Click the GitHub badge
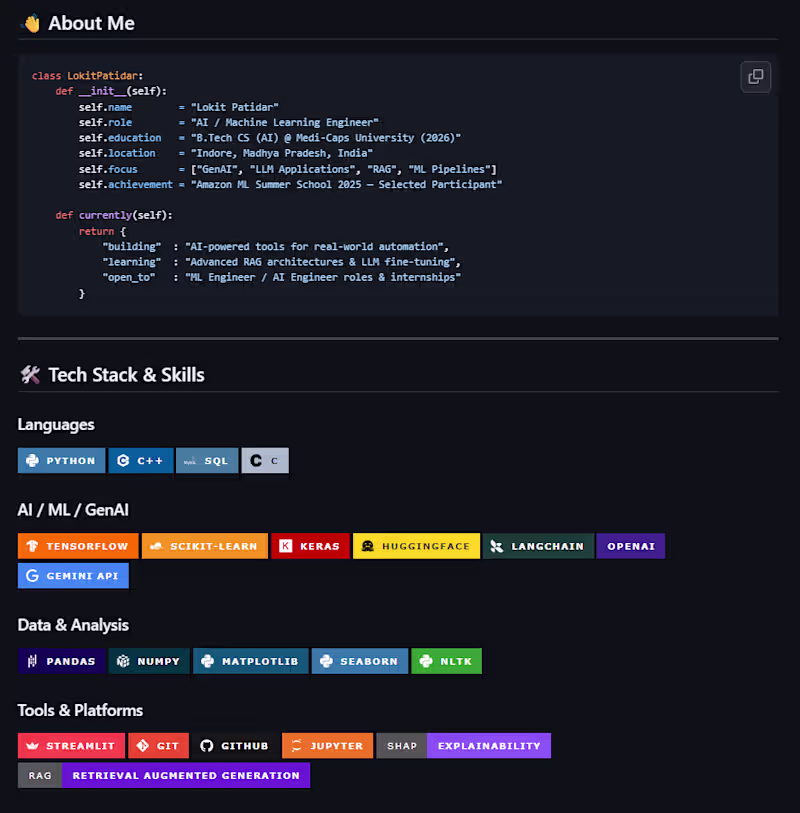800x813 pixels. (x=235, y=746)
